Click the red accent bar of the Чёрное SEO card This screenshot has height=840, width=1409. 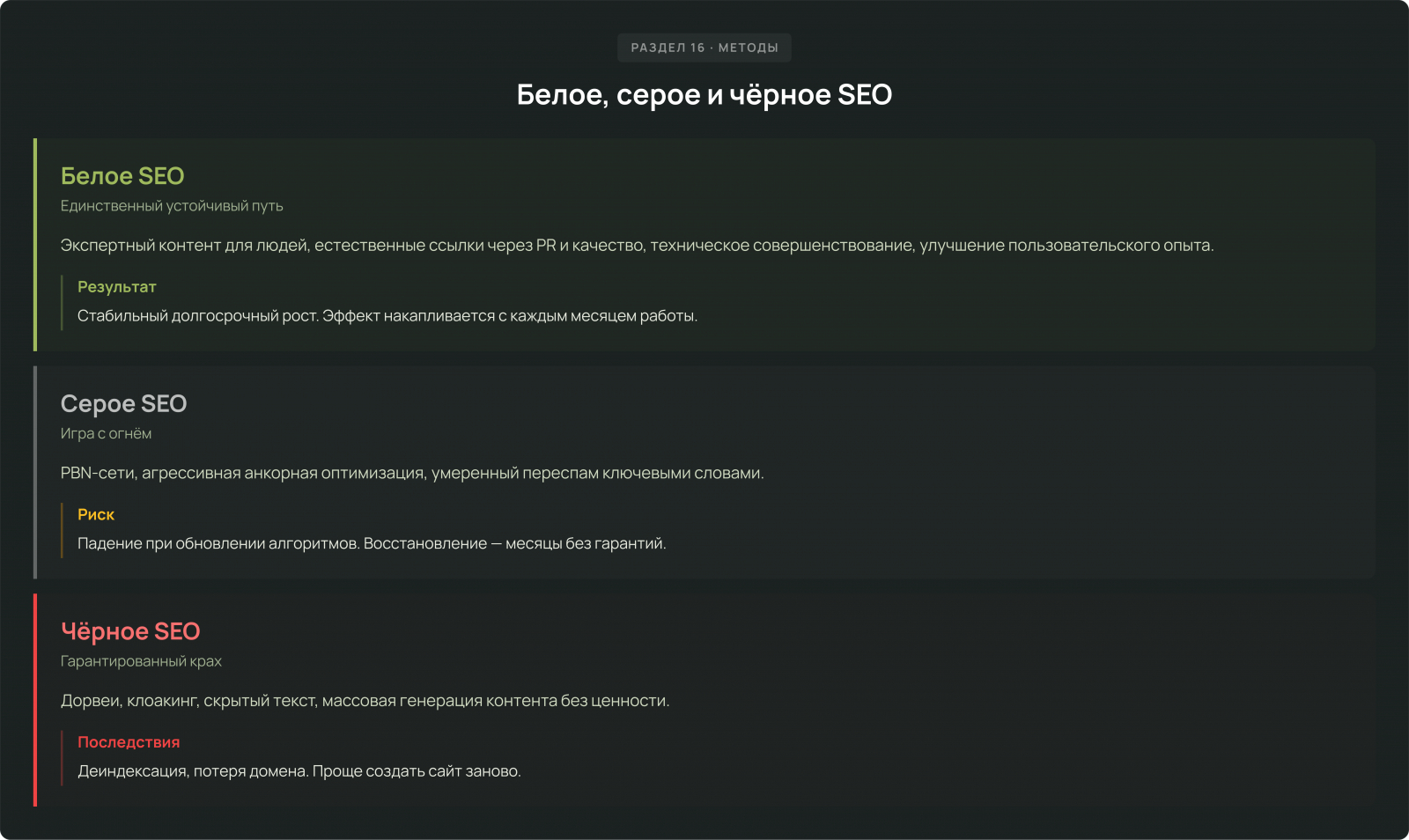pos(35,700)
